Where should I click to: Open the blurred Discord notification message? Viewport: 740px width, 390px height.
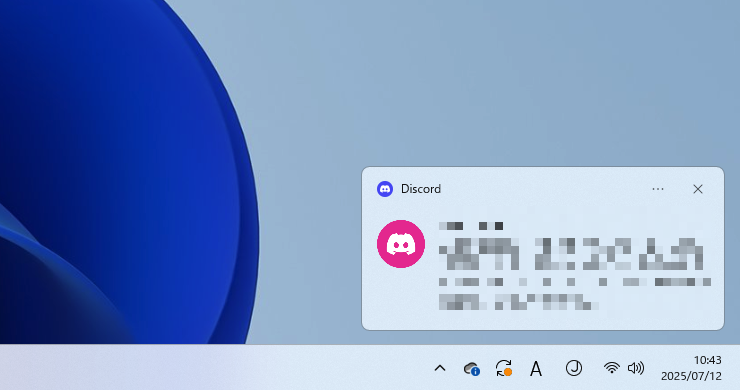coord(574,265)
